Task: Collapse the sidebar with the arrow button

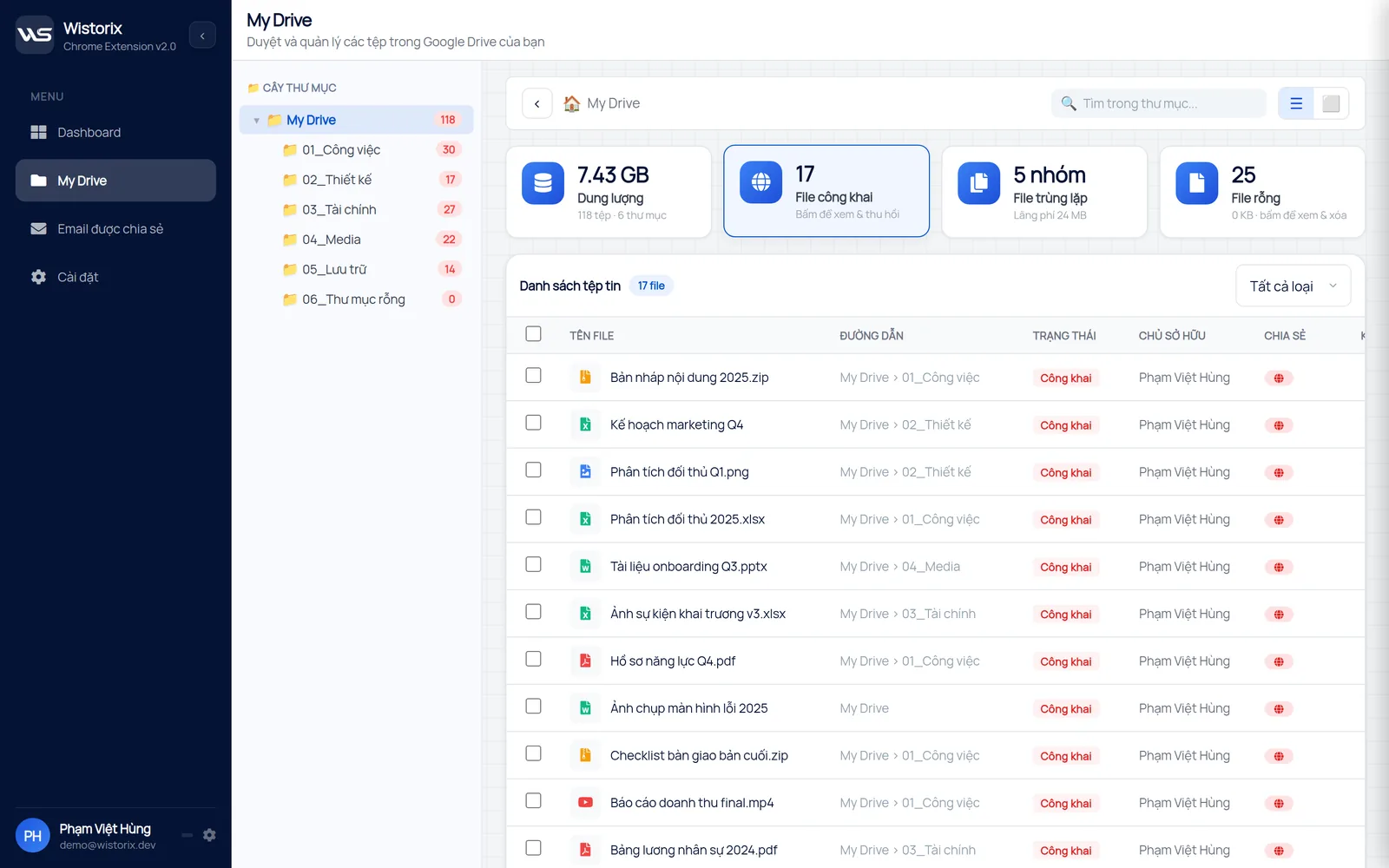Action: pos(202,36)
